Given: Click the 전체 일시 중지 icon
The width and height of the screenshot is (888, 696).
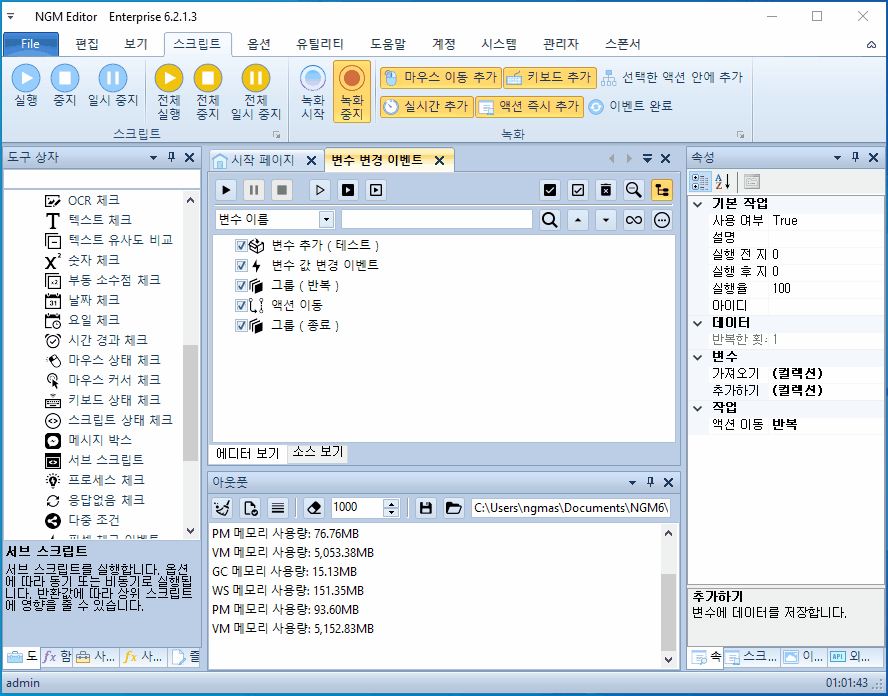Looking at the screenshot, I should (x=255, y=78).
